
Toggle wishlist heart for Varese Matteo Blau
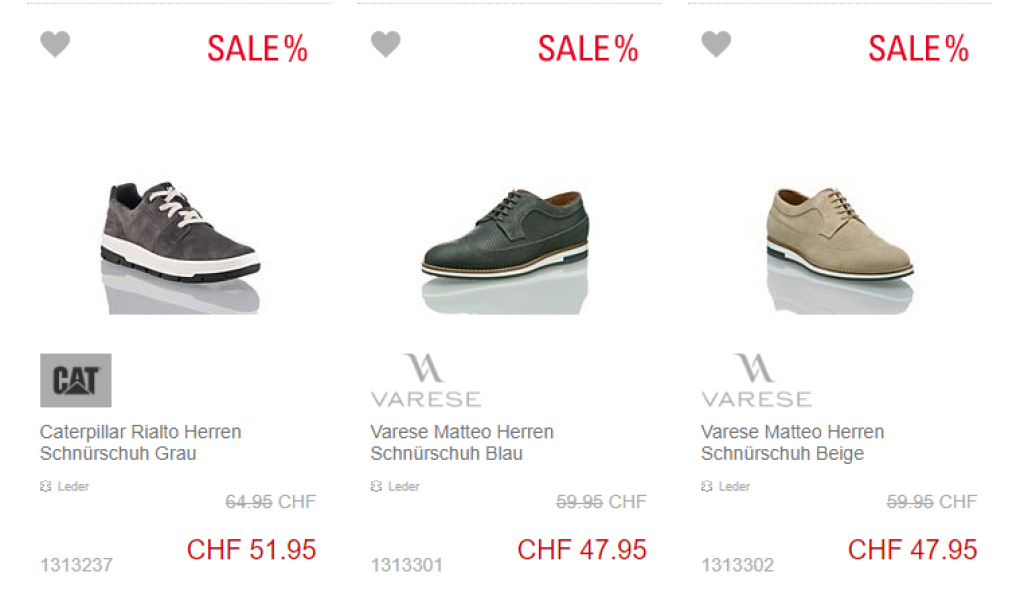[x=385, y=44]
